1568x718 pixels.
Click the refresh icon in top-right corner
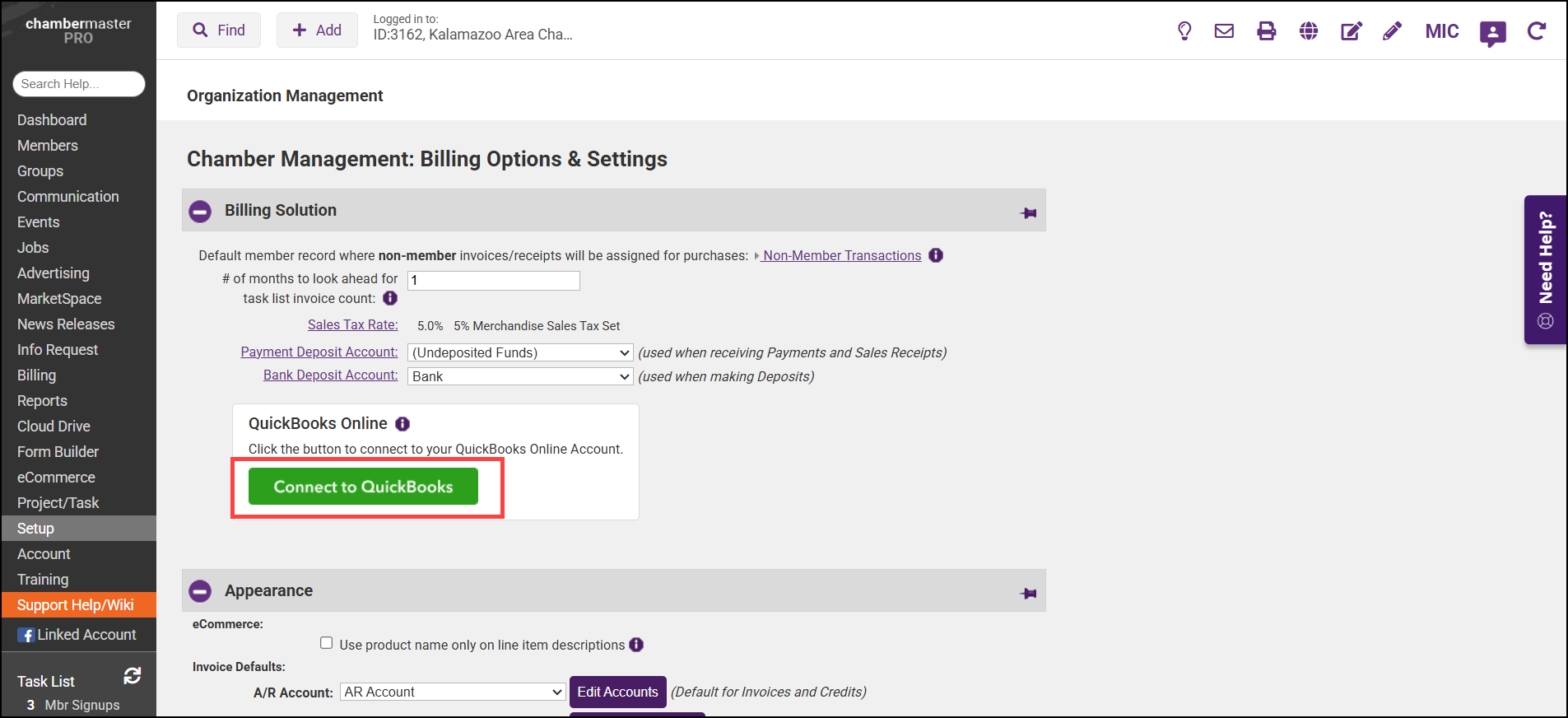[x=1536, y=31]
